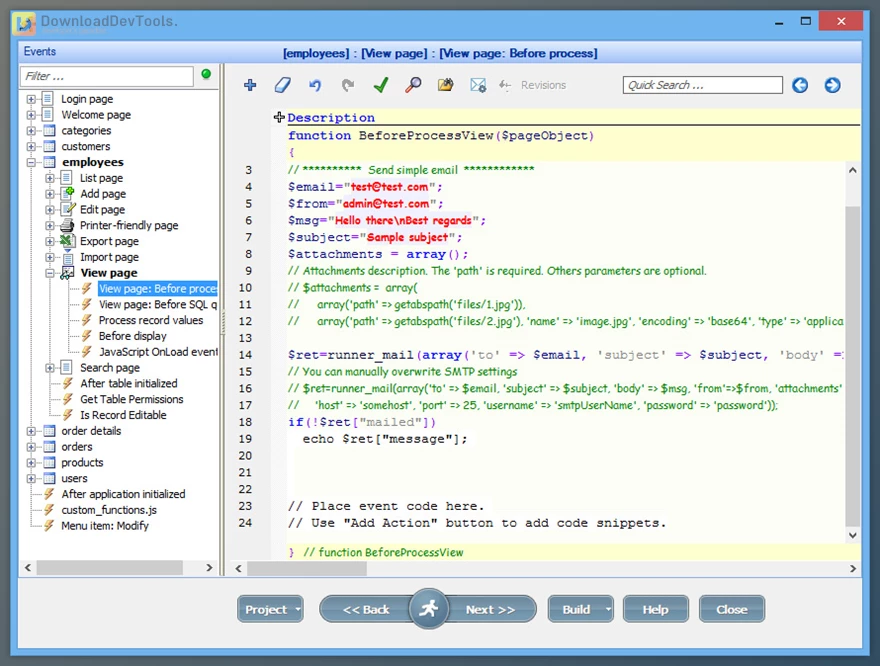
Task: Click the blue forward arrow beside Quick Search
Action: 832,86
